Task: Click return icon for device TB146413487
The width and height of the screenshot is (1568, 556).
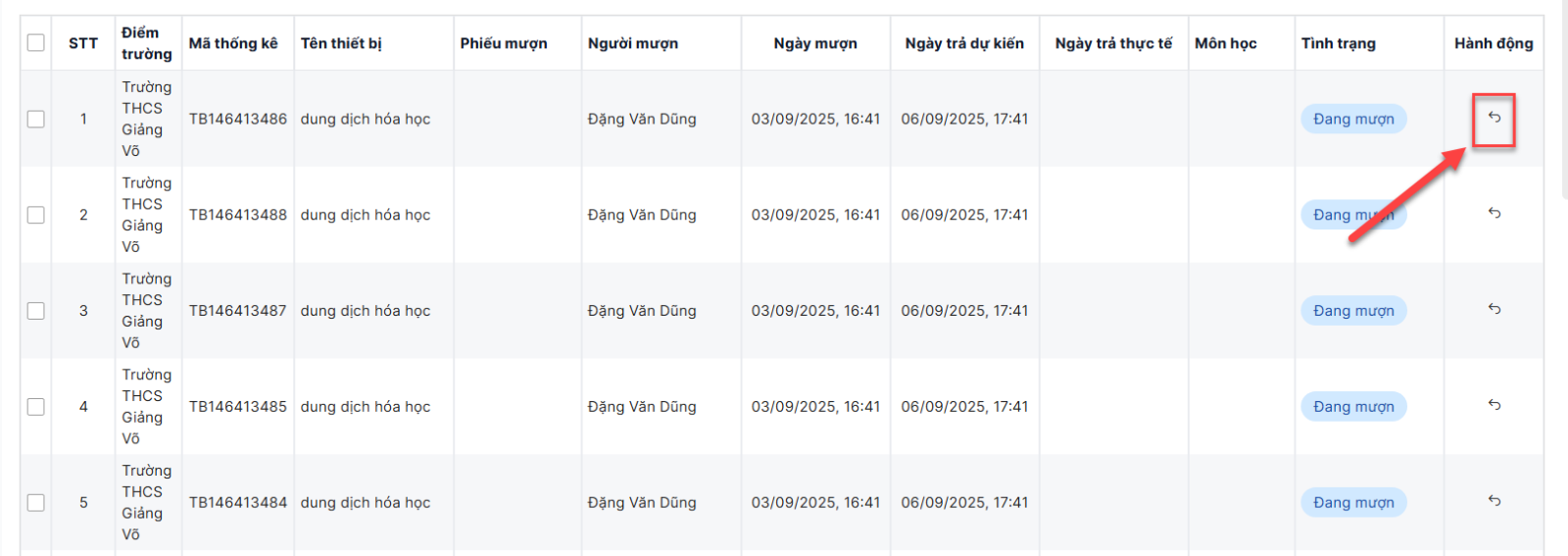Action: [x=1494, y=309]
